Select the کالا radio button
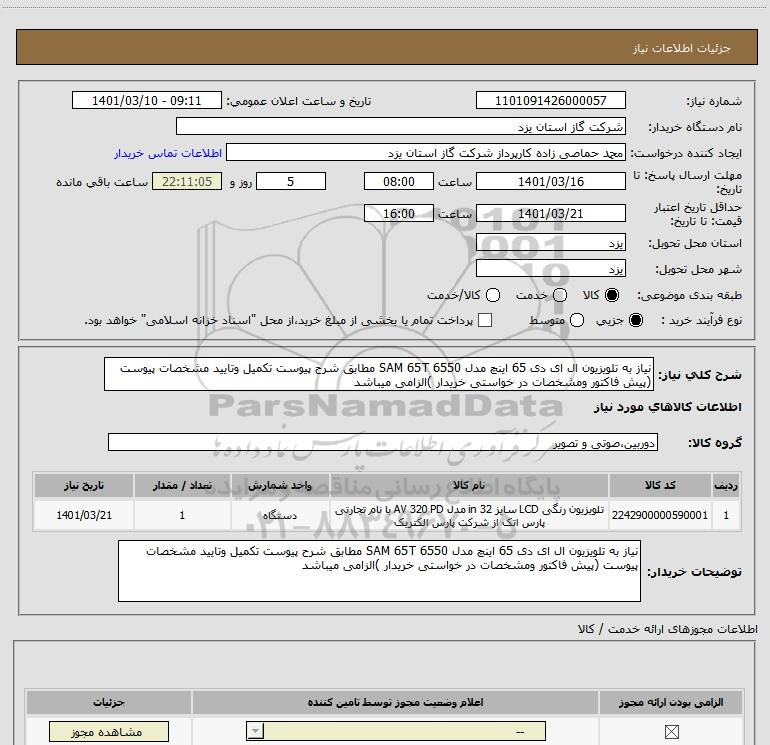This screenshot has height=745, width=770. click(612, 295)
